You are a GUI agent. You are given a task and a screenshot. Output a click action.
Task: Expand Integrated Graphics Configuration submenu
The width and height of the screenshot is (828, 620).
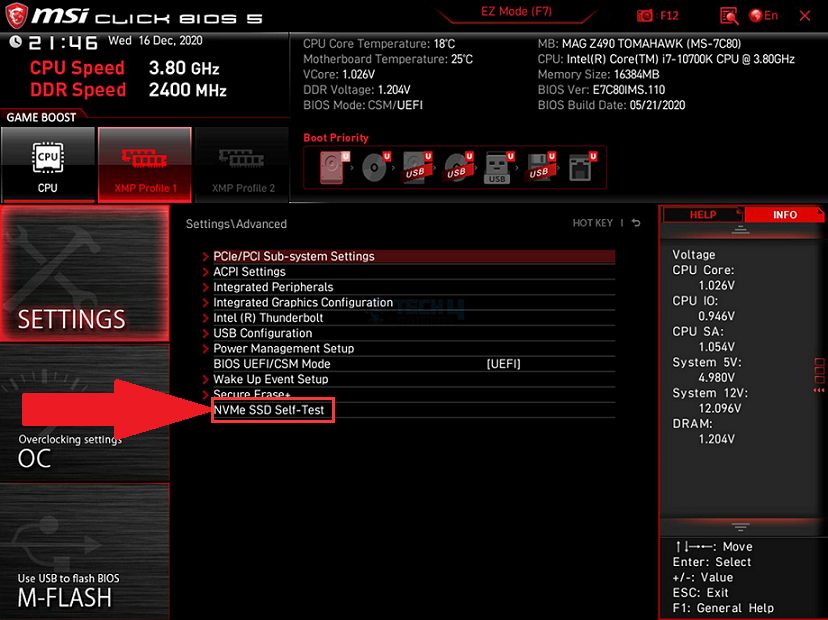[302, 302]
